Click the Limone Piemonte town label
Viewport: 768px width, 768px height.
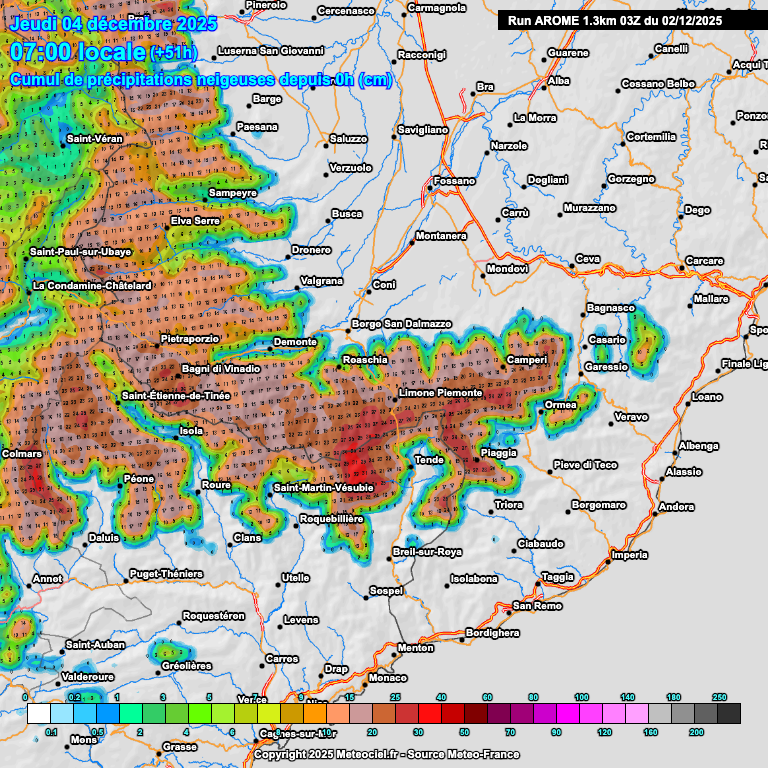tap(440, 393)
